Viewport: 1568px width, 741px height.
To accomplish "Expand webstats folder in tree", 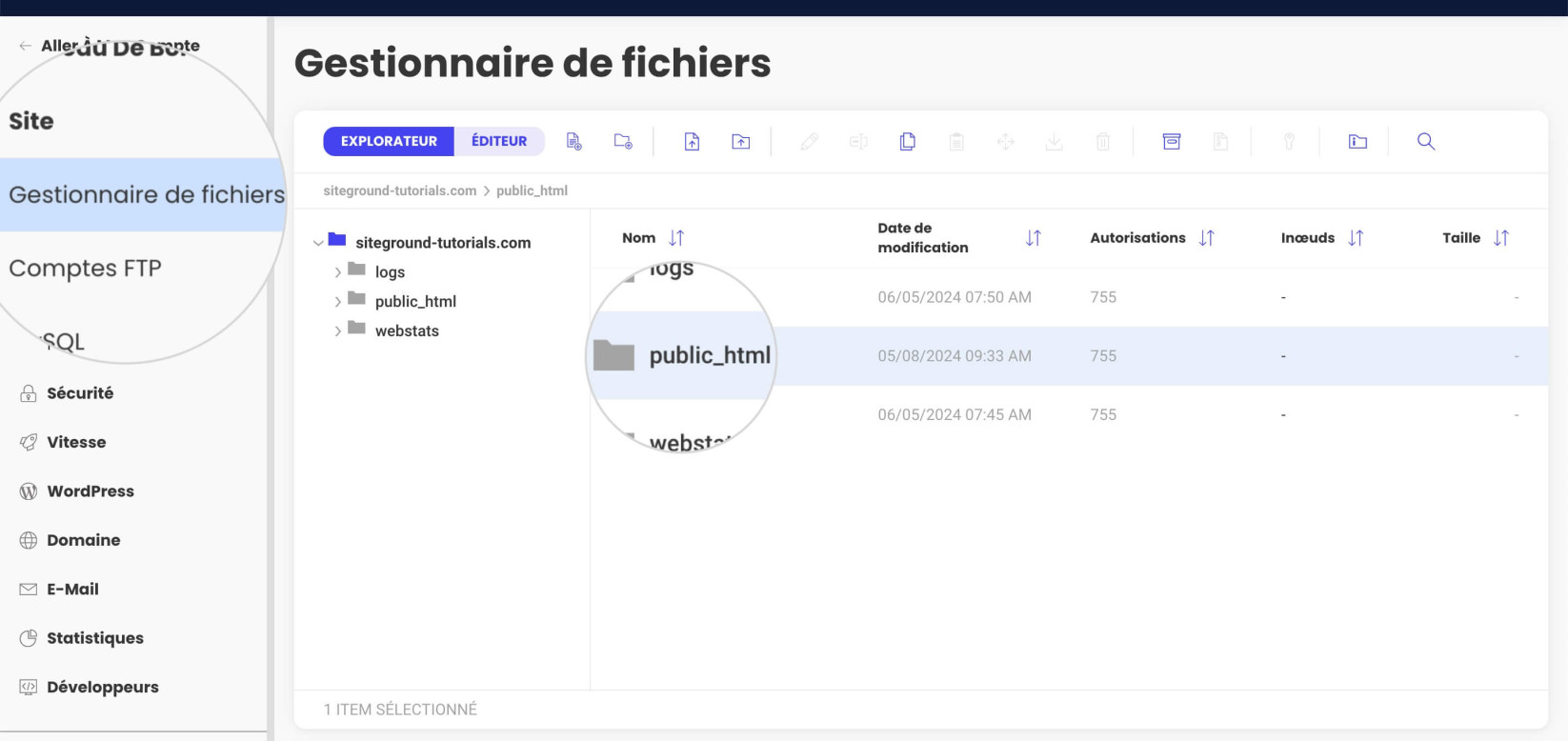I will pos(337,331).
